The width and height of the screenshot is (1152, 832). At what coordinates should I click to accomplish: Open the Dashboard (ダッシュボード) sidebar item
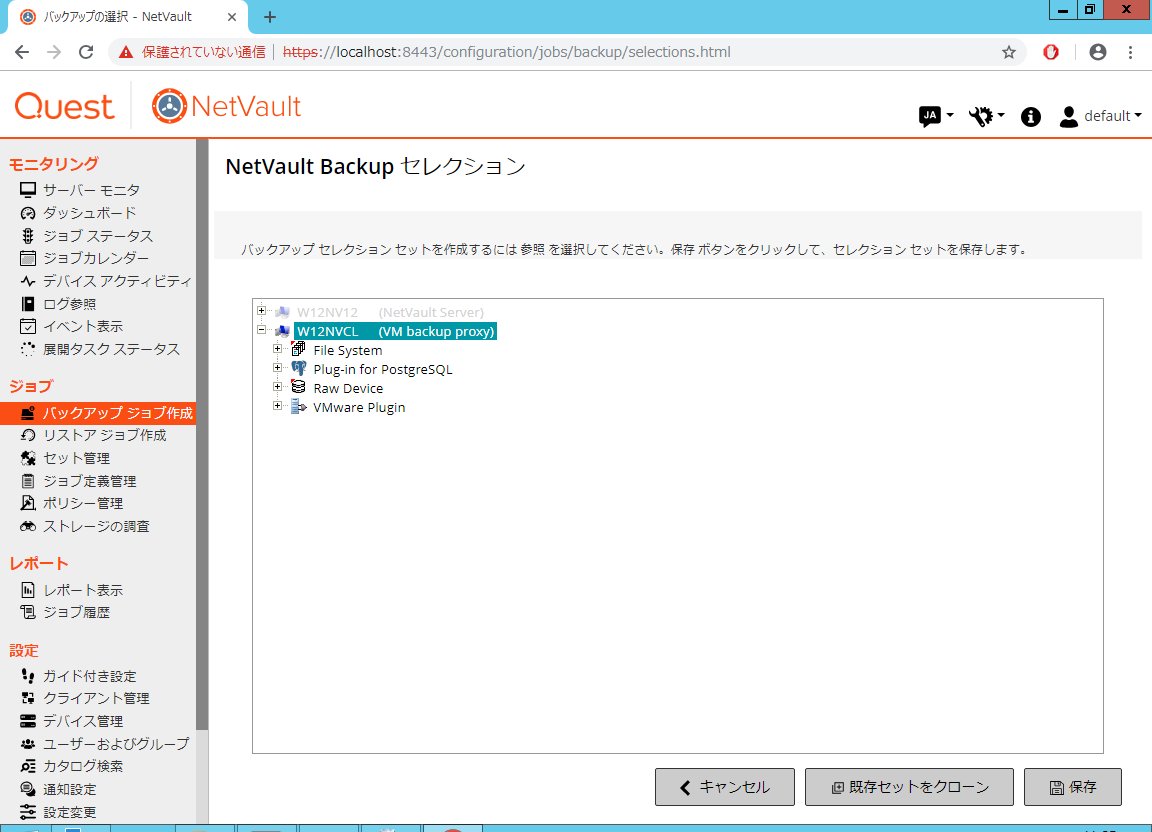tap(90, 212)
